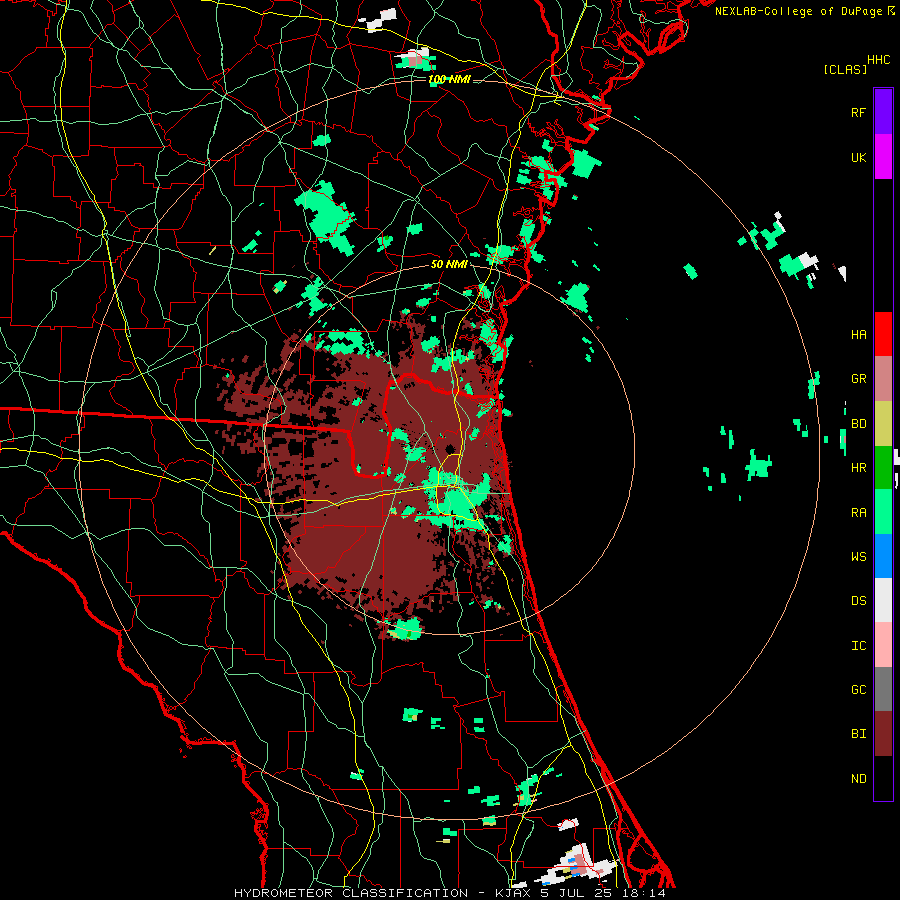Select the GR legend color block
Viewport: 900px width, 900px height.
[883, 379]
